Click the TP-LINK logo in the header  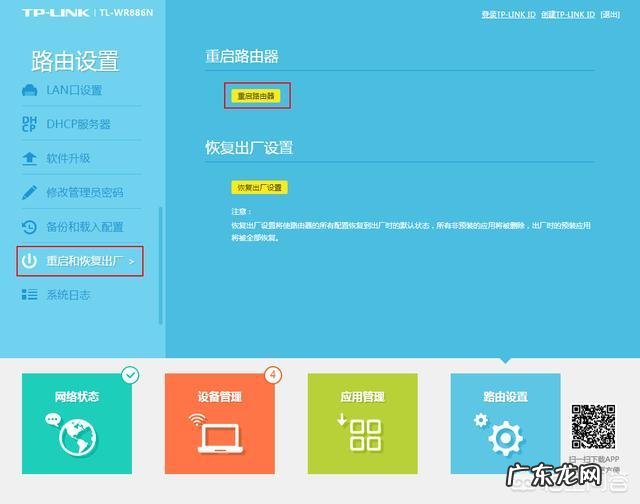(x=56, y=13)
